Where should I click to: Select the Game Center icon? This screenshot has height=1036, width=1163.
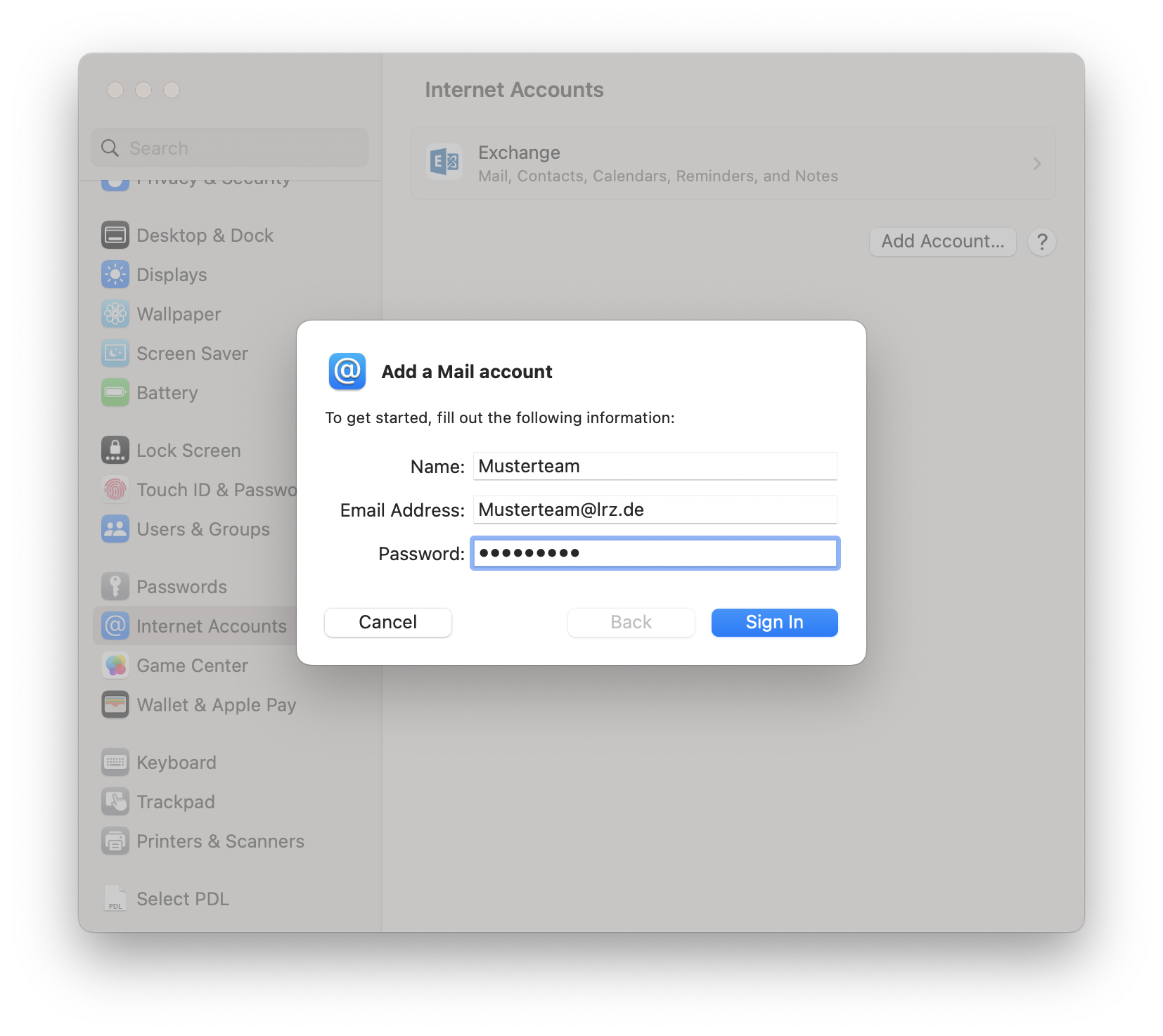115,665
